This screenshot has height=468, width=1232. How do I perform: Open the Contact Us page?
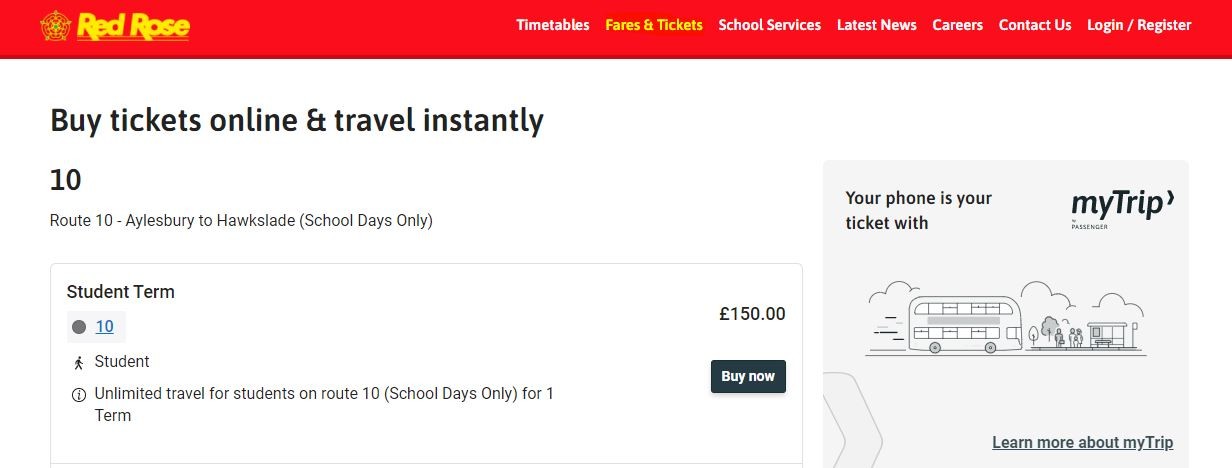pos(1034,25)
